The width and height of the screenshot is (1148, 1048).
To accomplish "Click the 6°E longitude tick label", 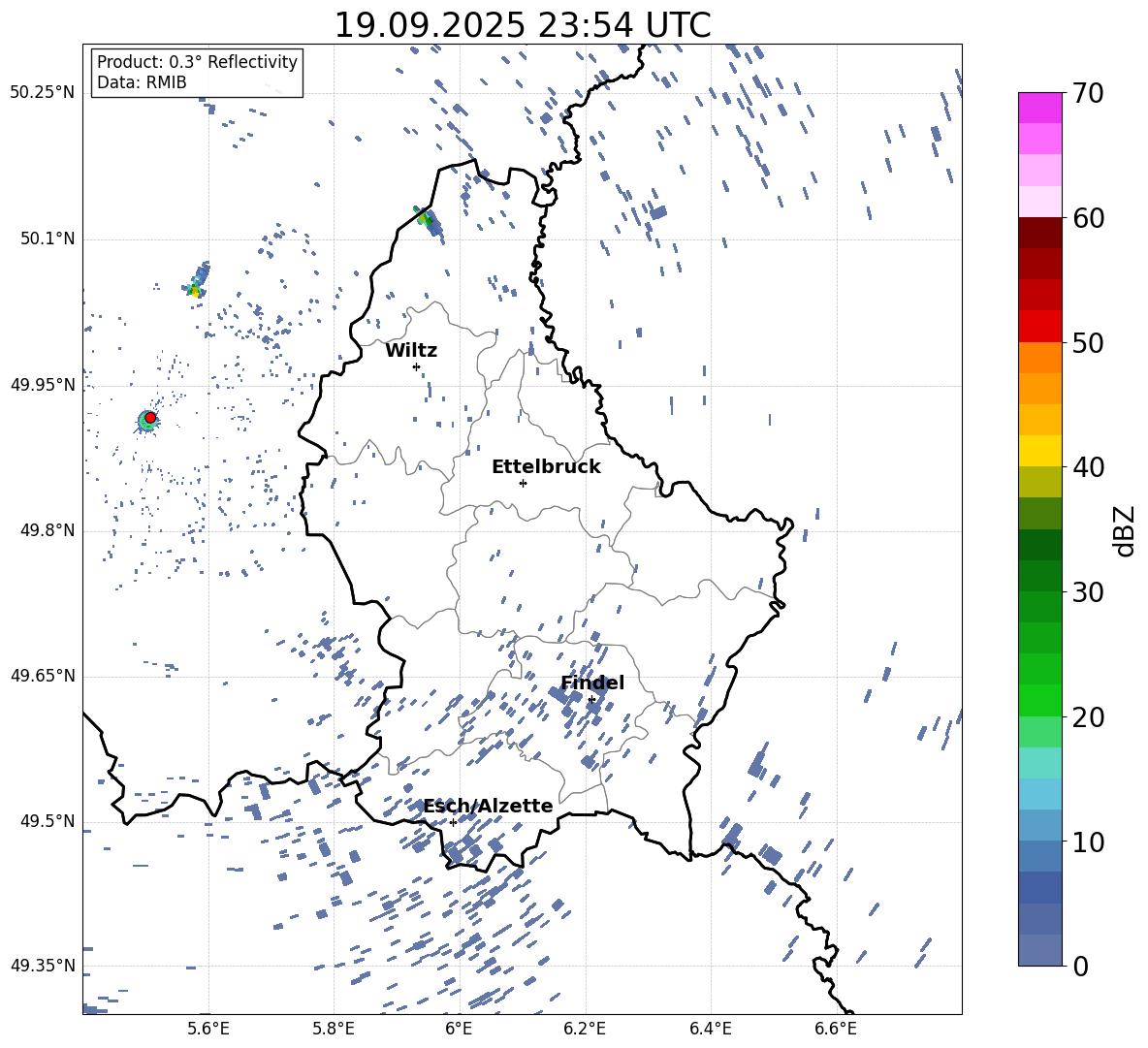I will coord(459,1028).
